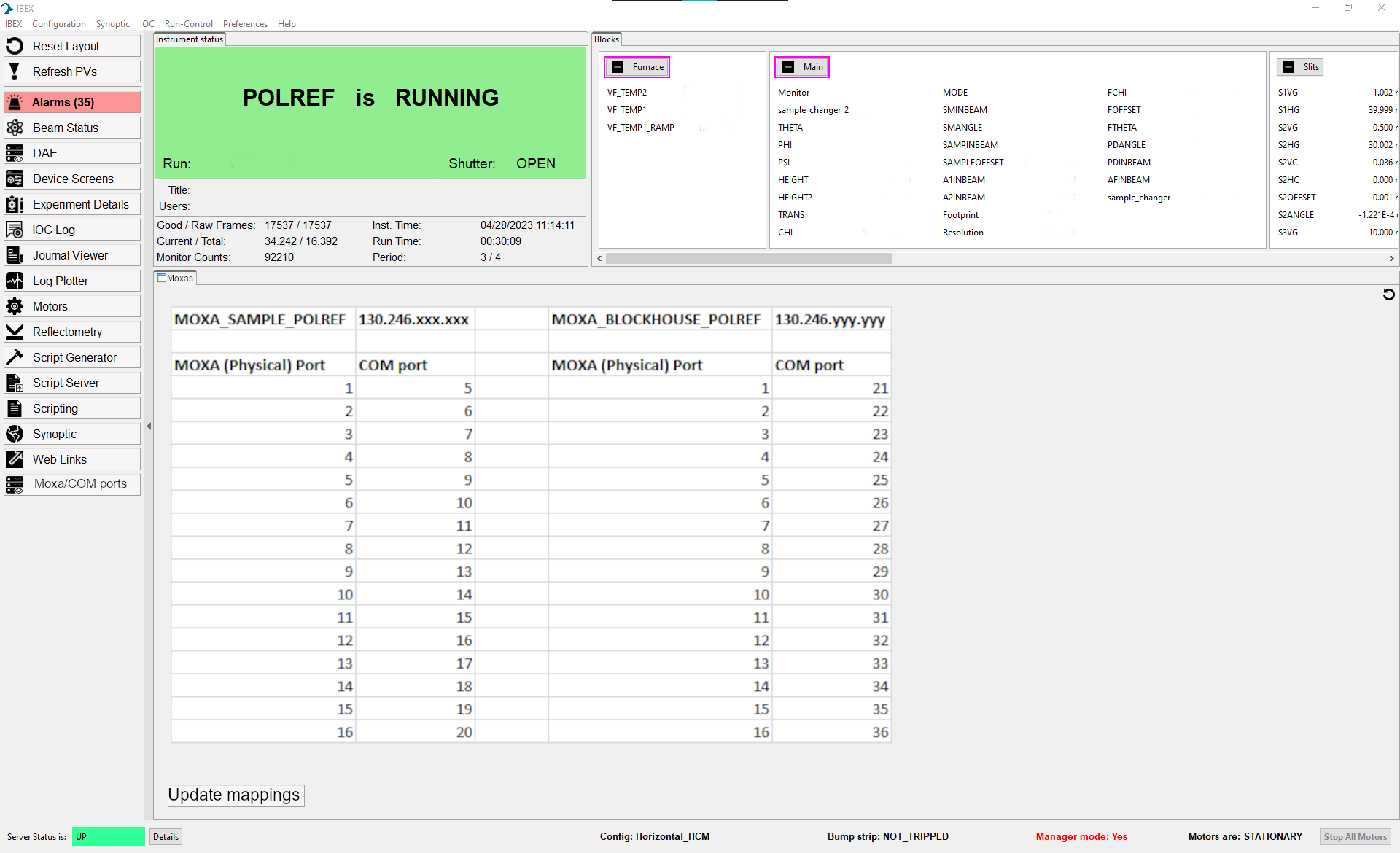Open the Reflectometry perspective

coord(71,331)
